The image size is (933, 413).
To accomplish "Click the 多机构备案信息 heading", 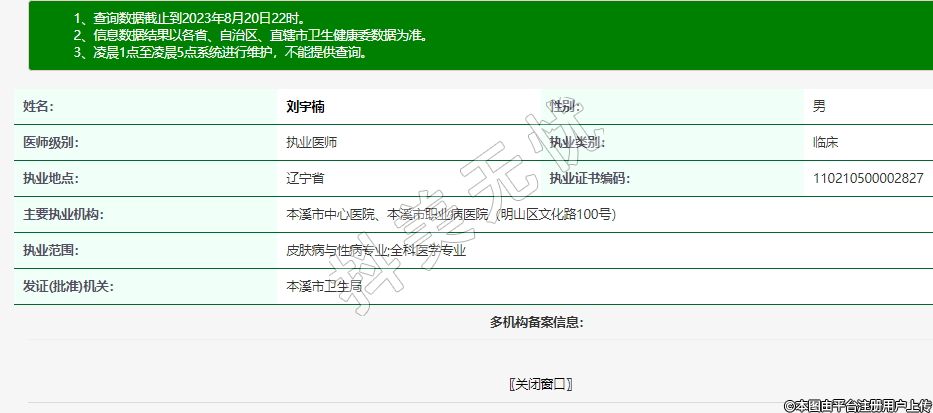I will pos(536,321).
